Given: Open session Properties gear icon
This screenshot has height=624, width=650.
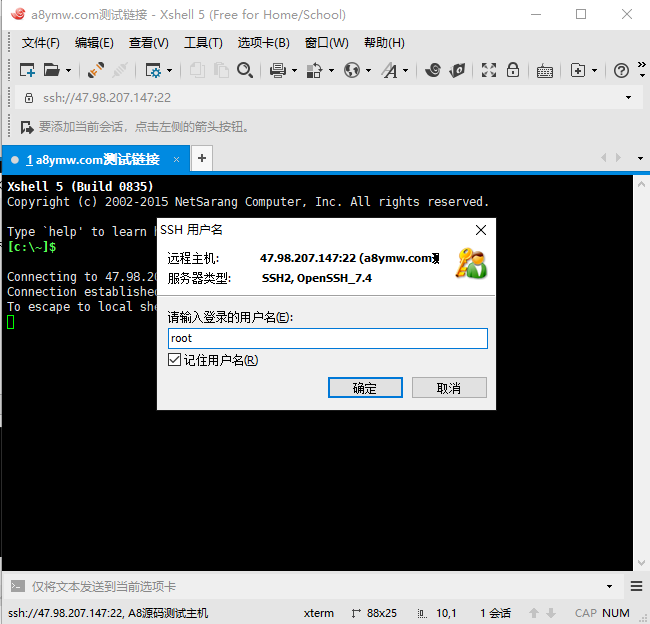Looking at the screenshot, I should click(x=153, y=70).
